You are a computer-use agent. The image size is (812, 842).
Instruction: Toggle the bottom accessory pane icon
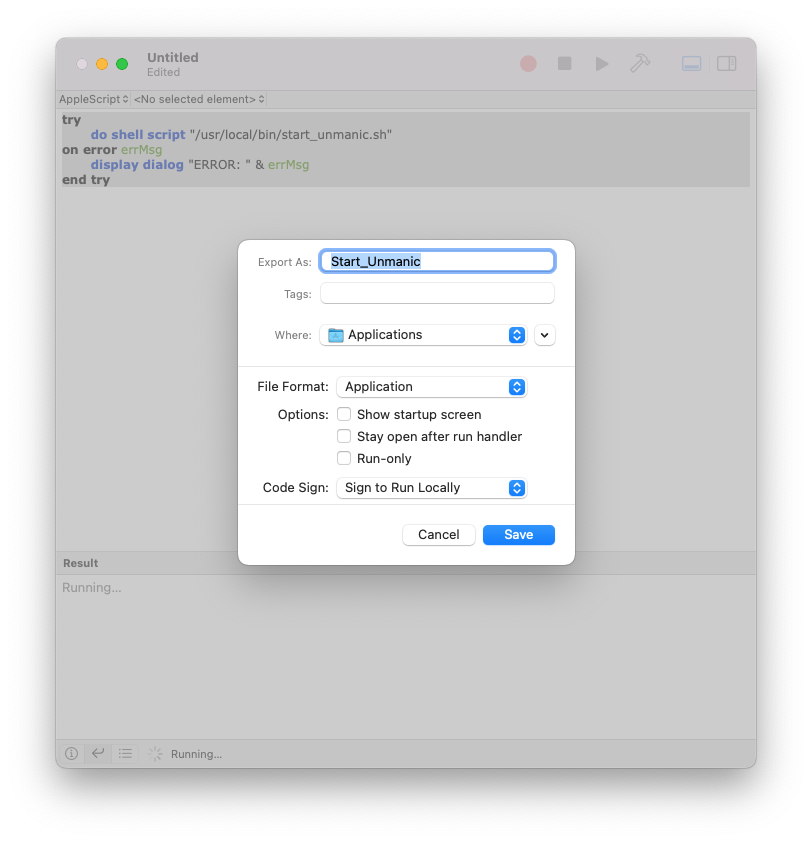691,63
